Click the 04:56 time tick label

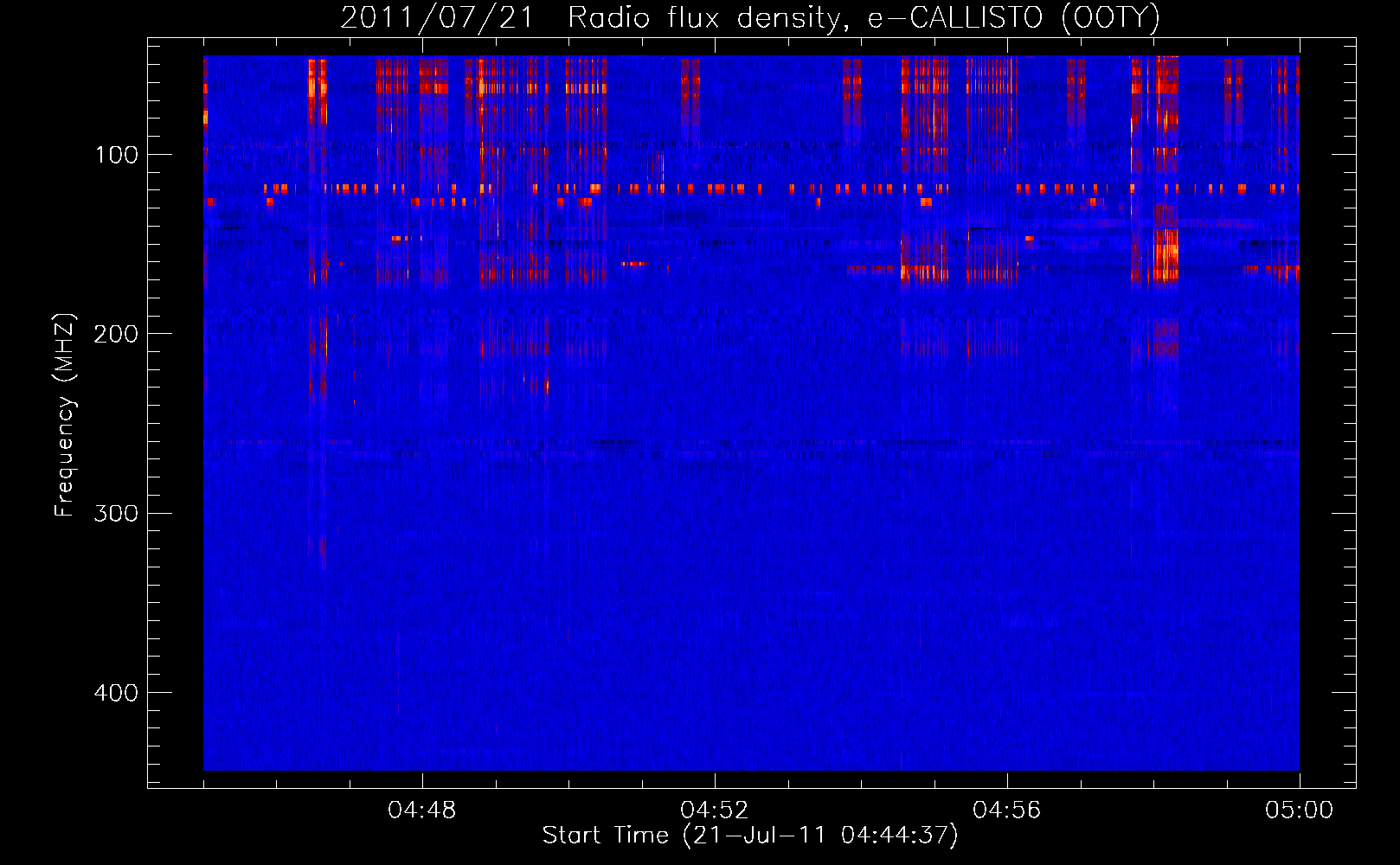[x=1007, y=811]
